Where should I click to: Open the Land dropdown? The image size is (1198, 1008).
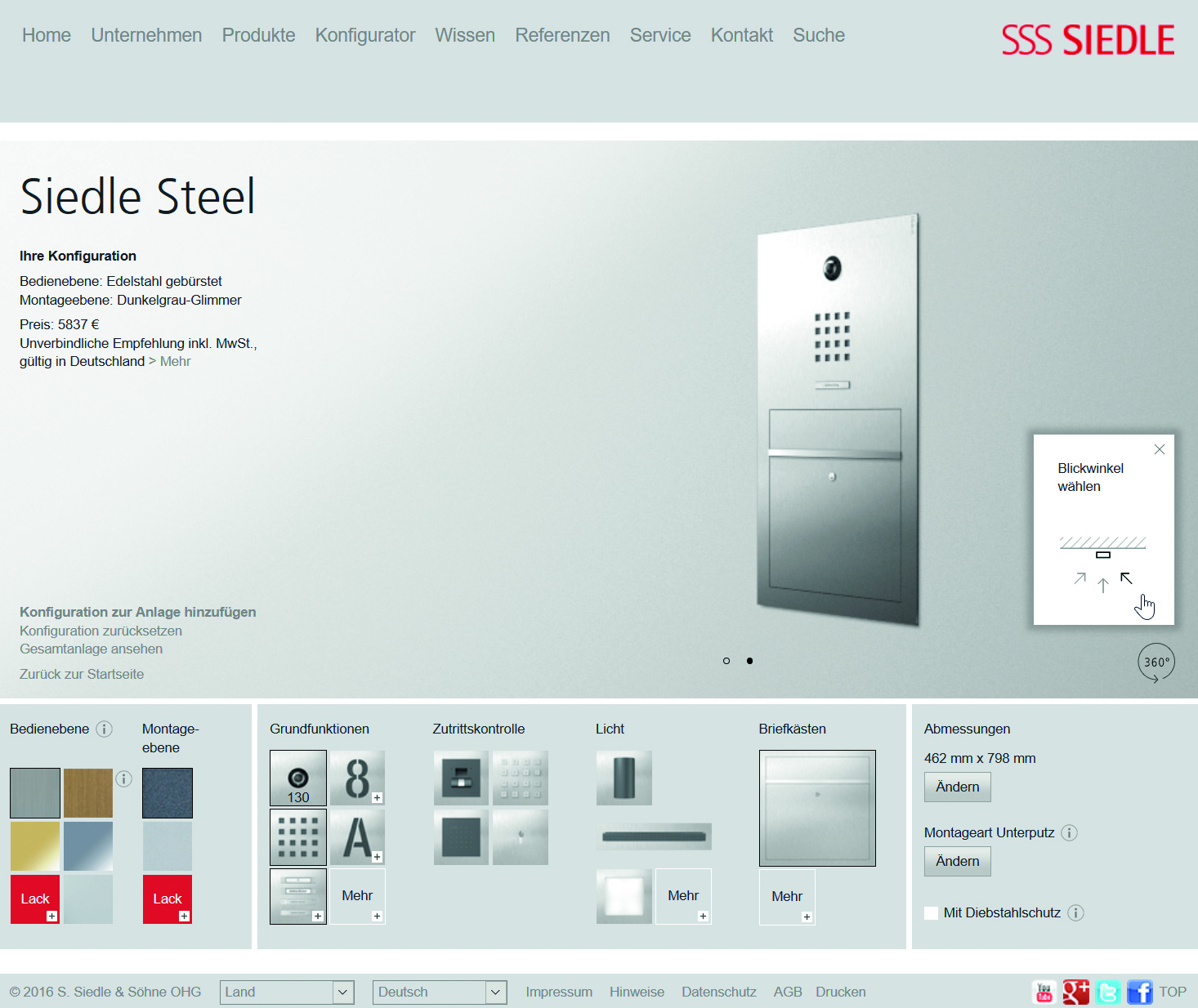pyautogui.click(x=287, y=992)
